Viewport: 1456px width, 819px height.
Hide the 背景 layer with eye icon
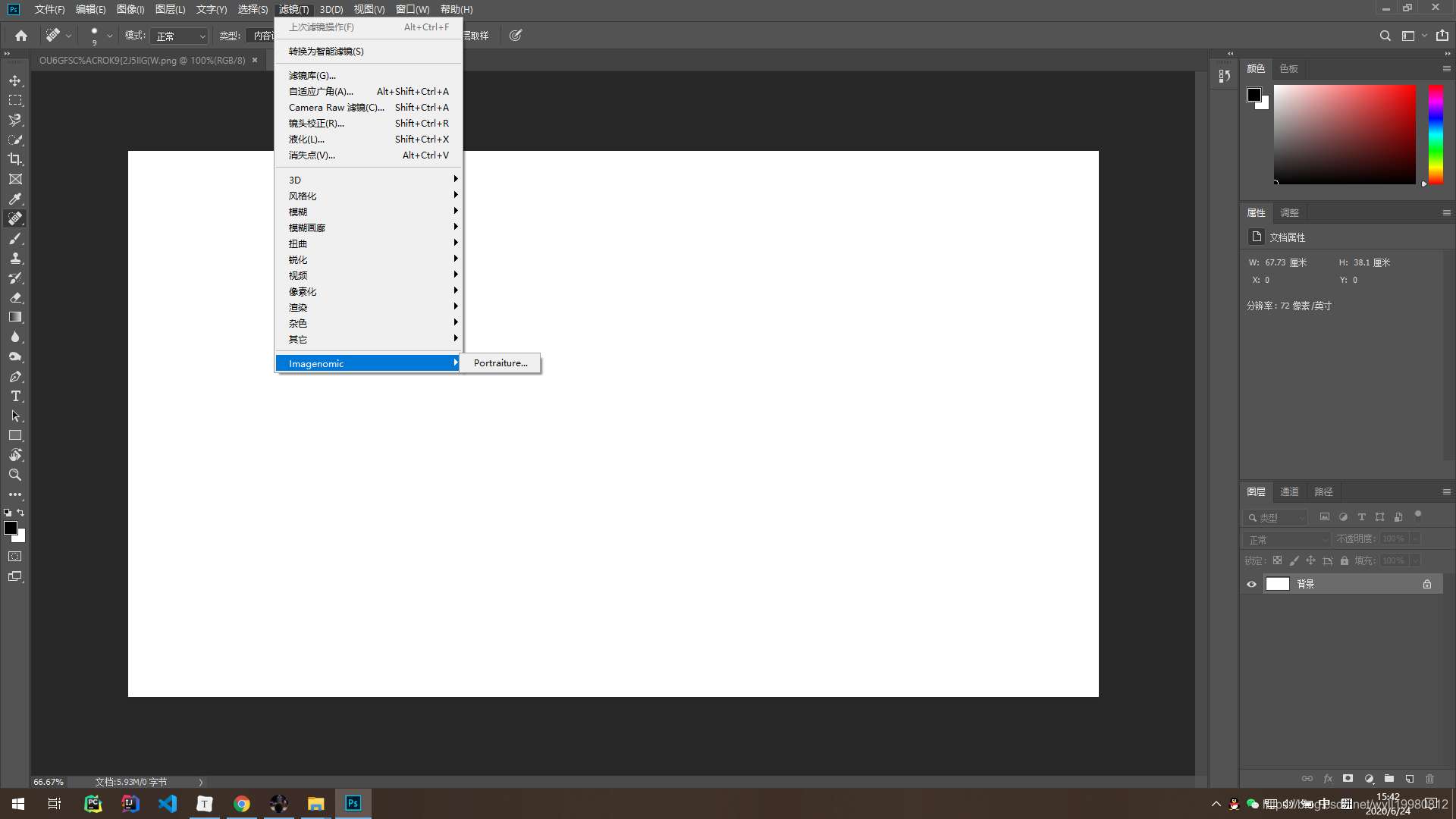pyautogui.click(x=1251, y=584)
